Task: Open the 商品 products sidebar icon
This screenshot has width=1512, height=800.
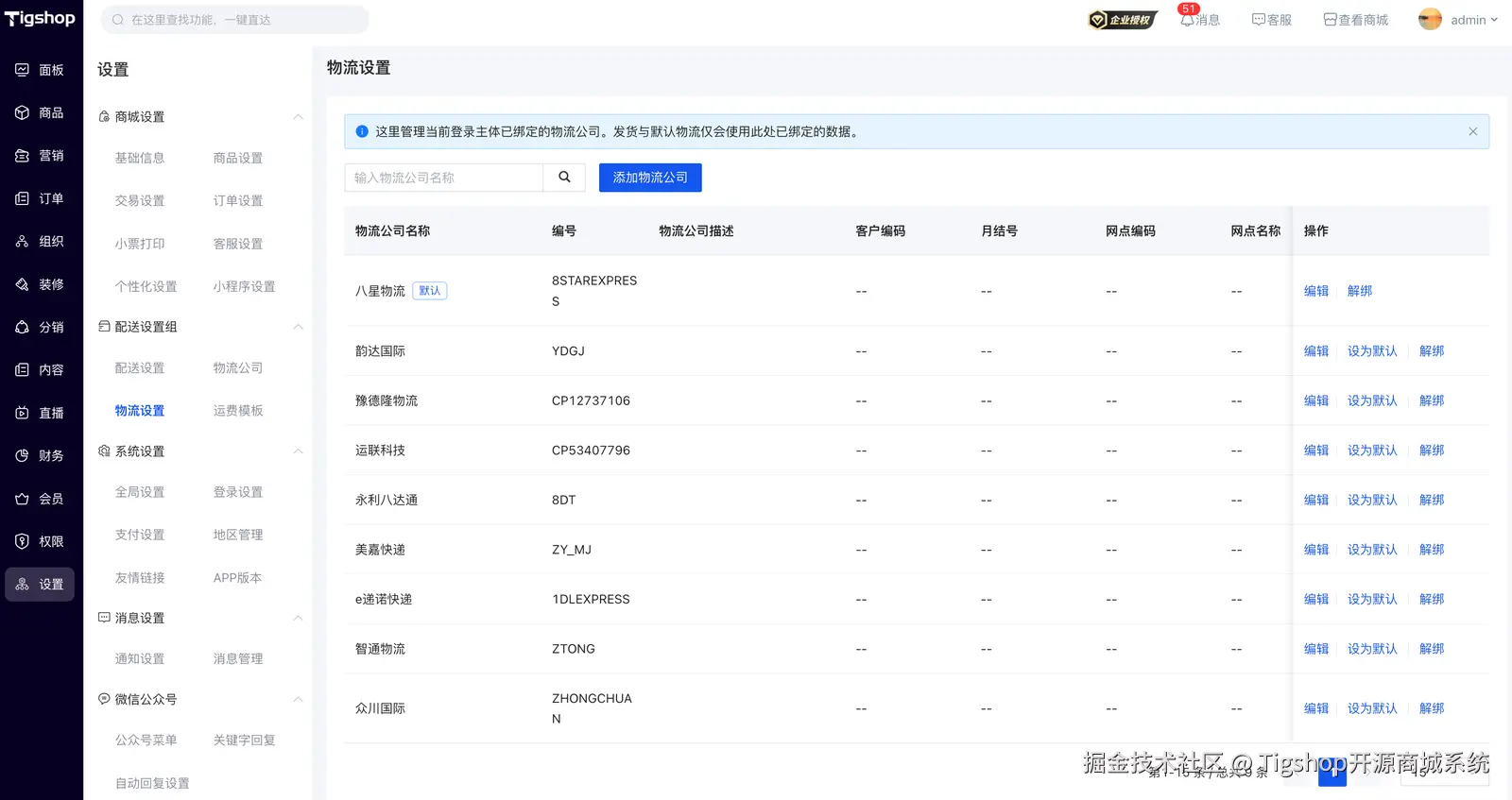Action: (22, 112)
